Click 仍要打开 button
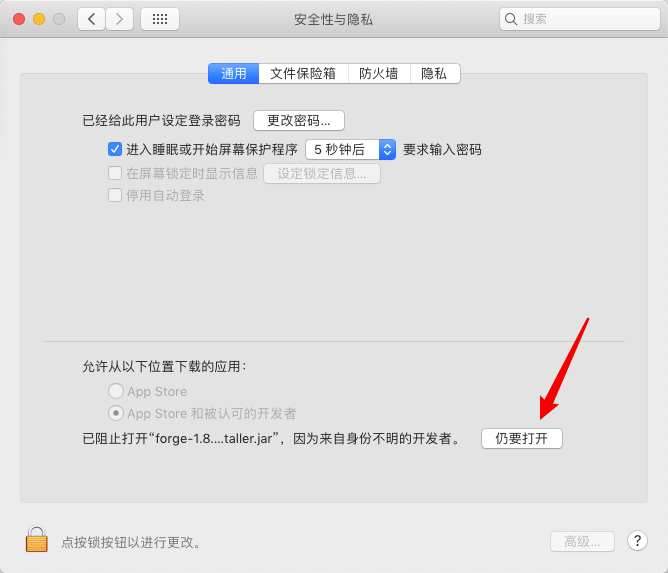The image size is (668, 573). coord(521,438)
